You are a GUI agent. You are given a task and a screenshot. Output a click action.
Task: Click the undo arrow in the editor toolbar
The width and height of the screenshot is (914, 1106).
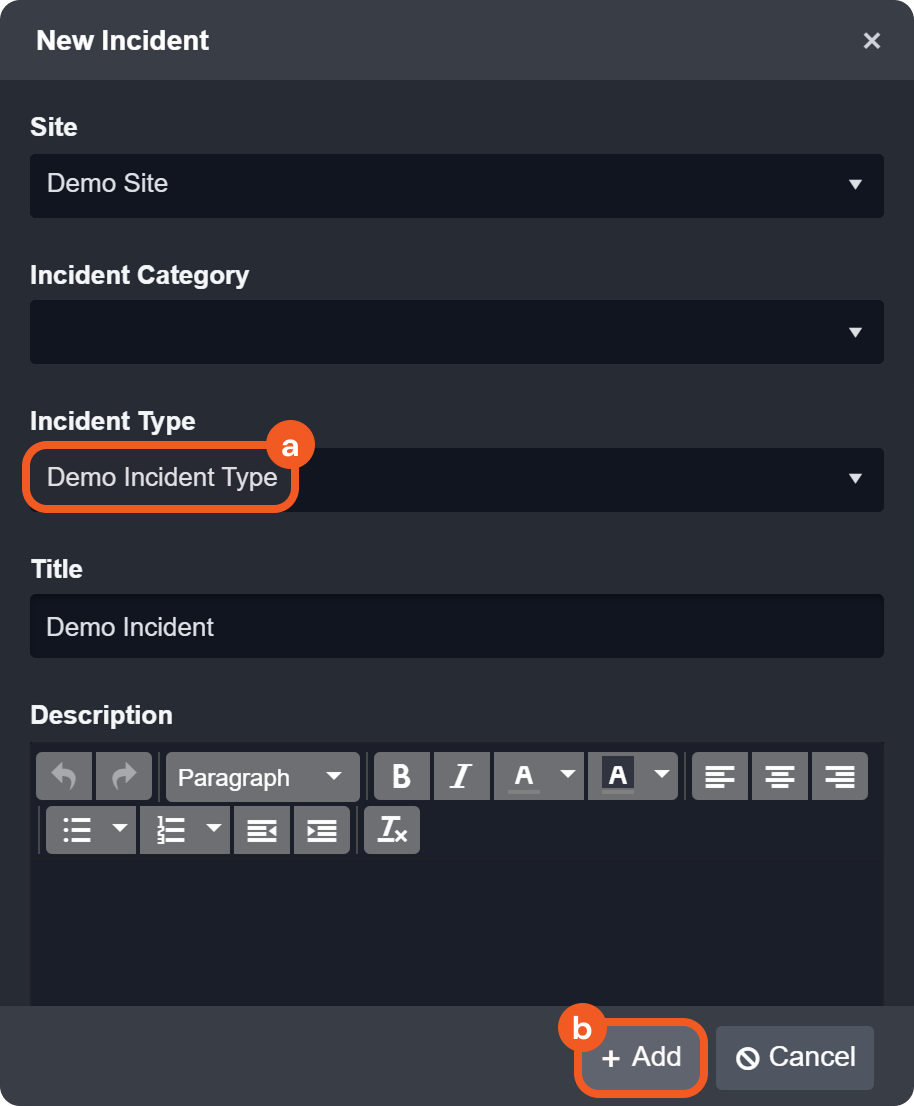tap(64, 777)
